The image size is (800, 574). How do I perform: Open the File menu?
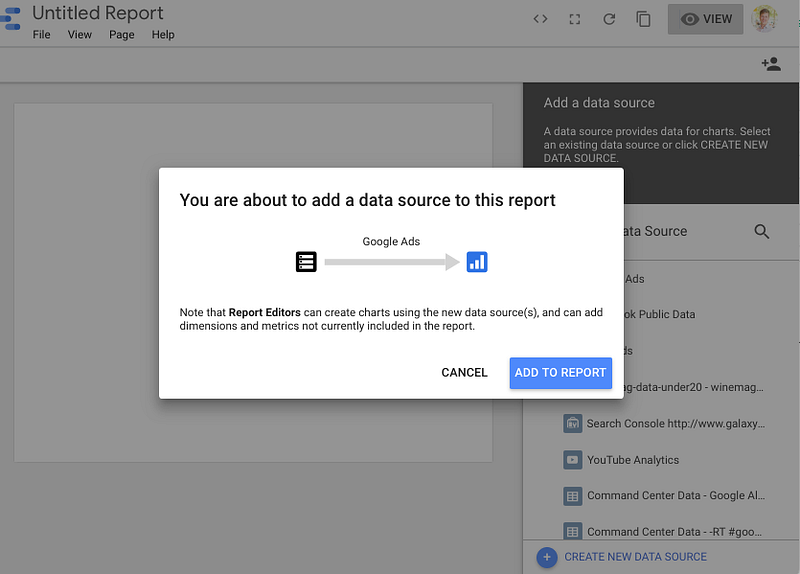click(x=41, y=35)
